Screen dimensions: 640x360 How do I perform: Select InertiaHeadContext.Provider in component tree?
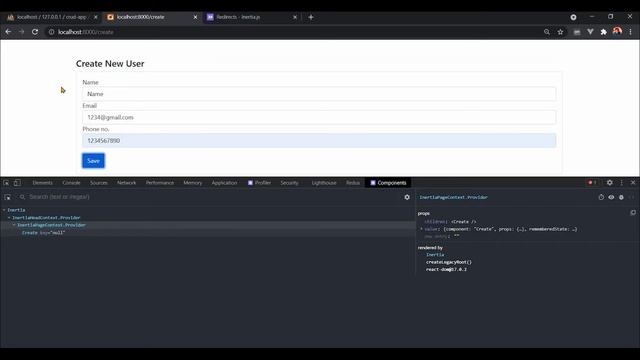(207, 218)
